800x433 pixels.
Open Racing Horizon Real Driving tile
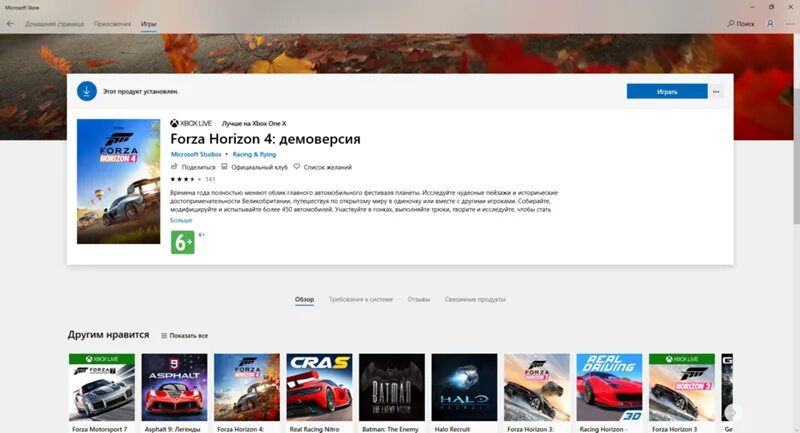609,392
